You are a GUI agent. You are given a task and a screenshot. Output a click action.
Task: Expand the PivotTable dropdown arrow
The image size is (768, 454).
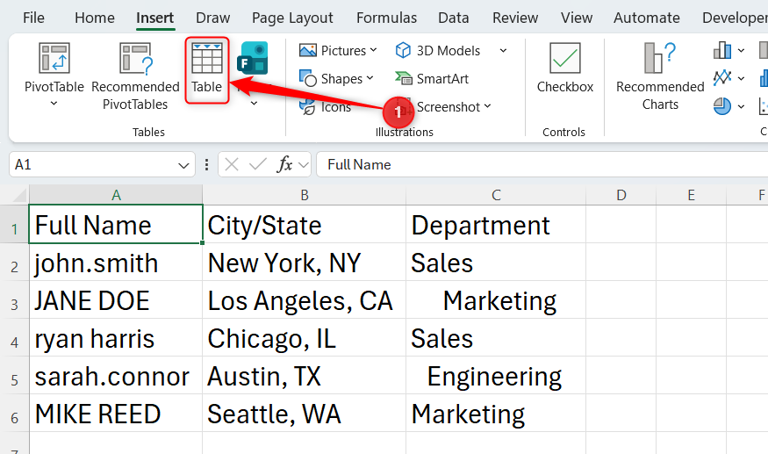(x=54, y=103)
